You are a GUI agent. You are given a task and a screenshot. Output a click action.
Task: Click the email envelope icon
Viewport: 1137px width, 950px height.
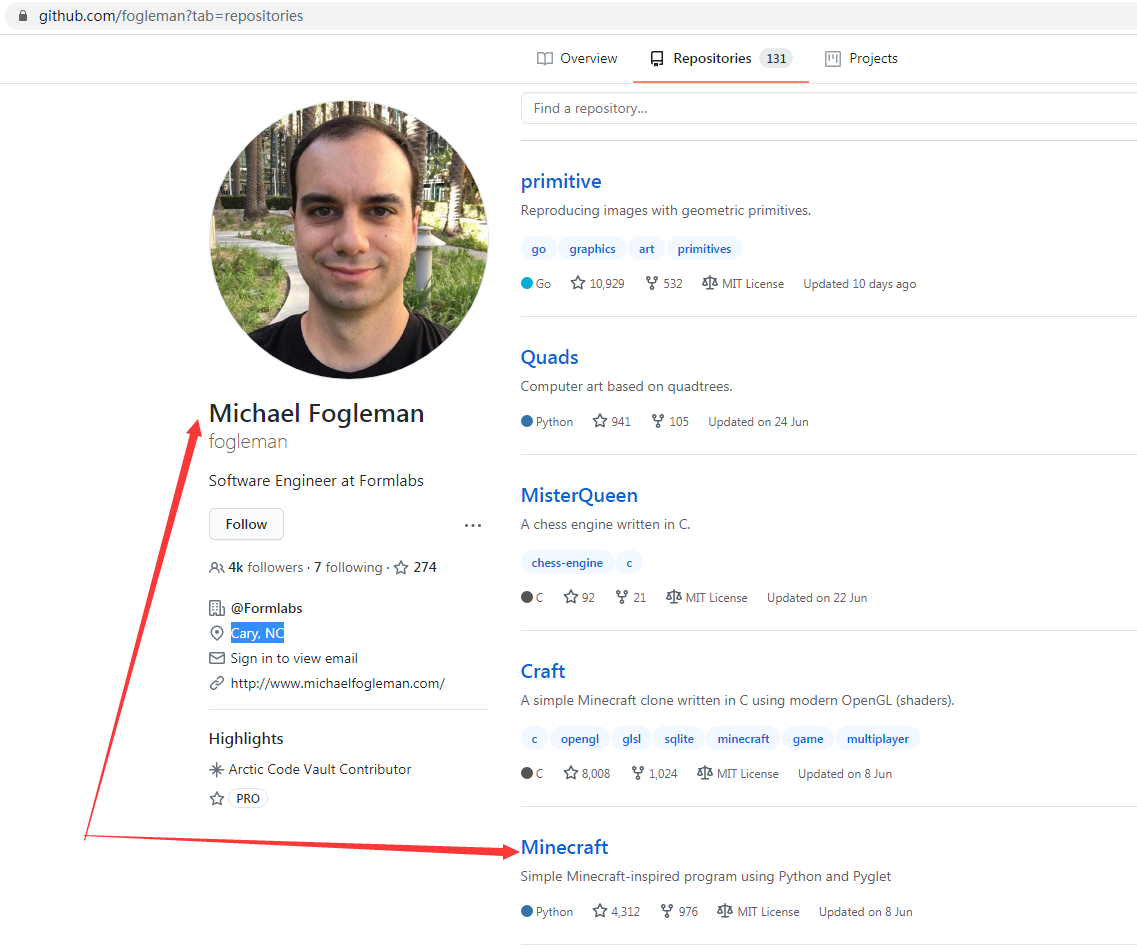pos(217,658)
